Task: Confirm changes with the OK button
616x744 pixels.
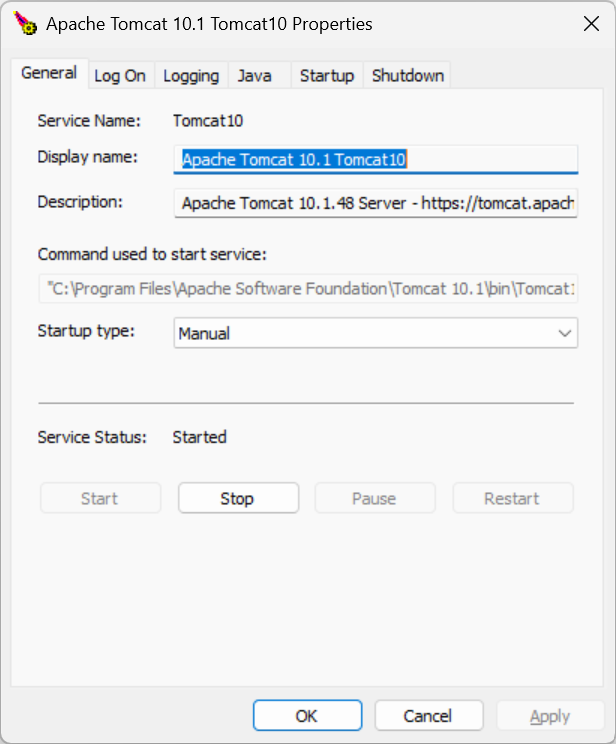Action: tap(307, 715)
